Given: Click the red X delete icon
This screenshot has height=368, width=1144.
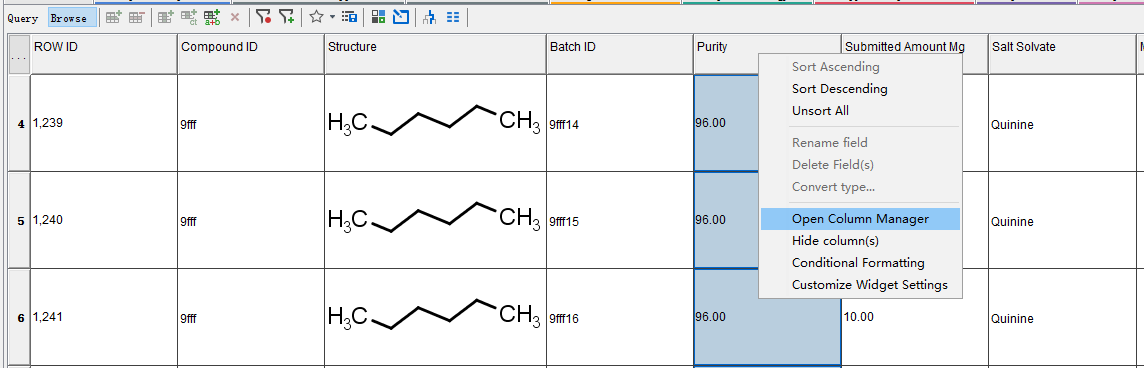Looking at the screenshot, I should [x=235, y=17].
